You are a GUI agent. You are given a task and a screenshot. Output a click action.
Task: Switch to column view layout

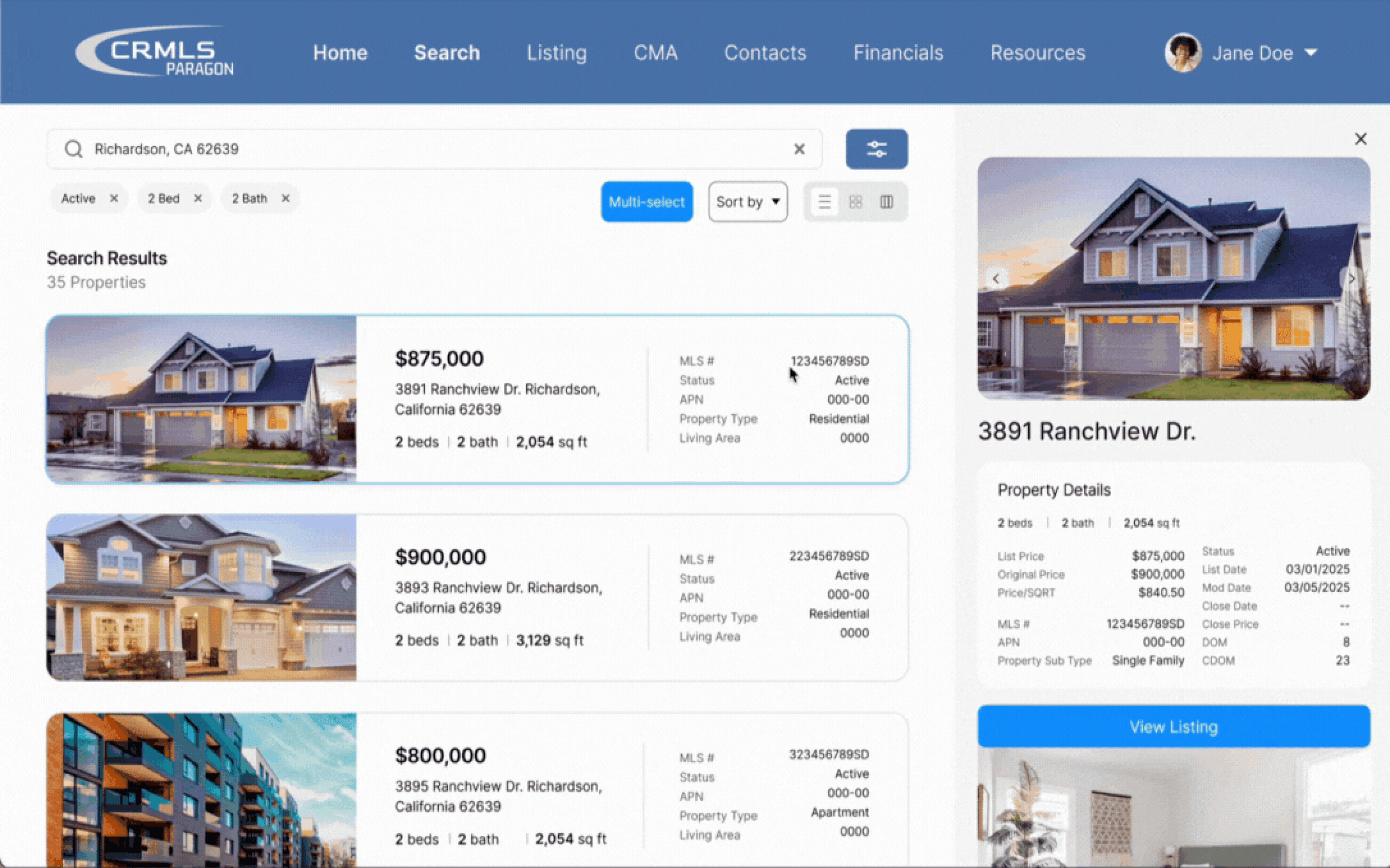point(886,202)
